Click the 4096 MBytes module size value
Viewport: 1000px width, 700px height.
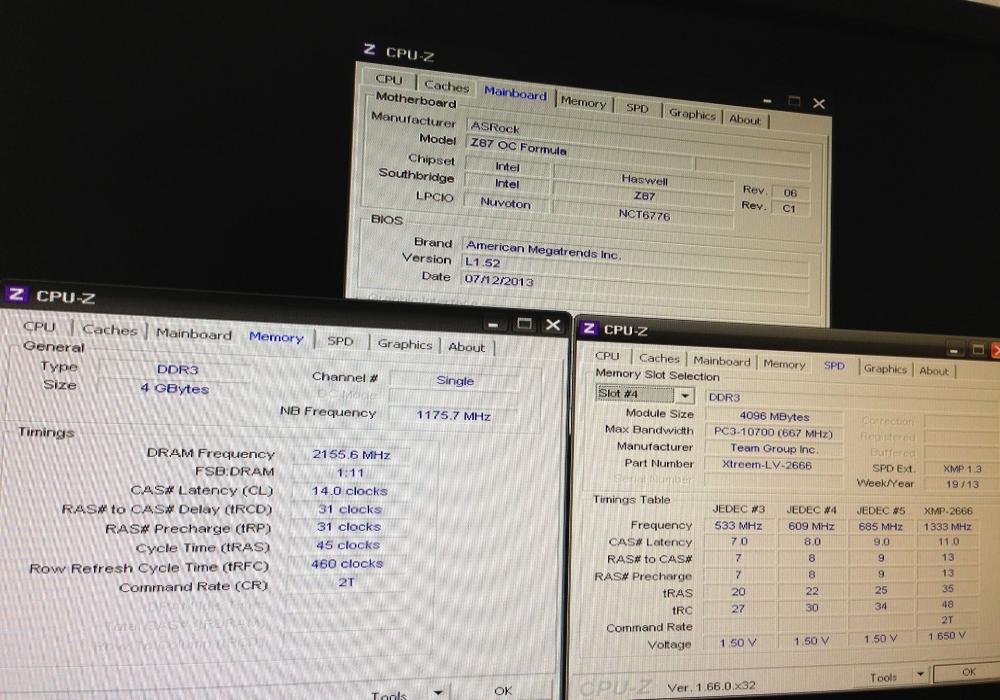774,416
